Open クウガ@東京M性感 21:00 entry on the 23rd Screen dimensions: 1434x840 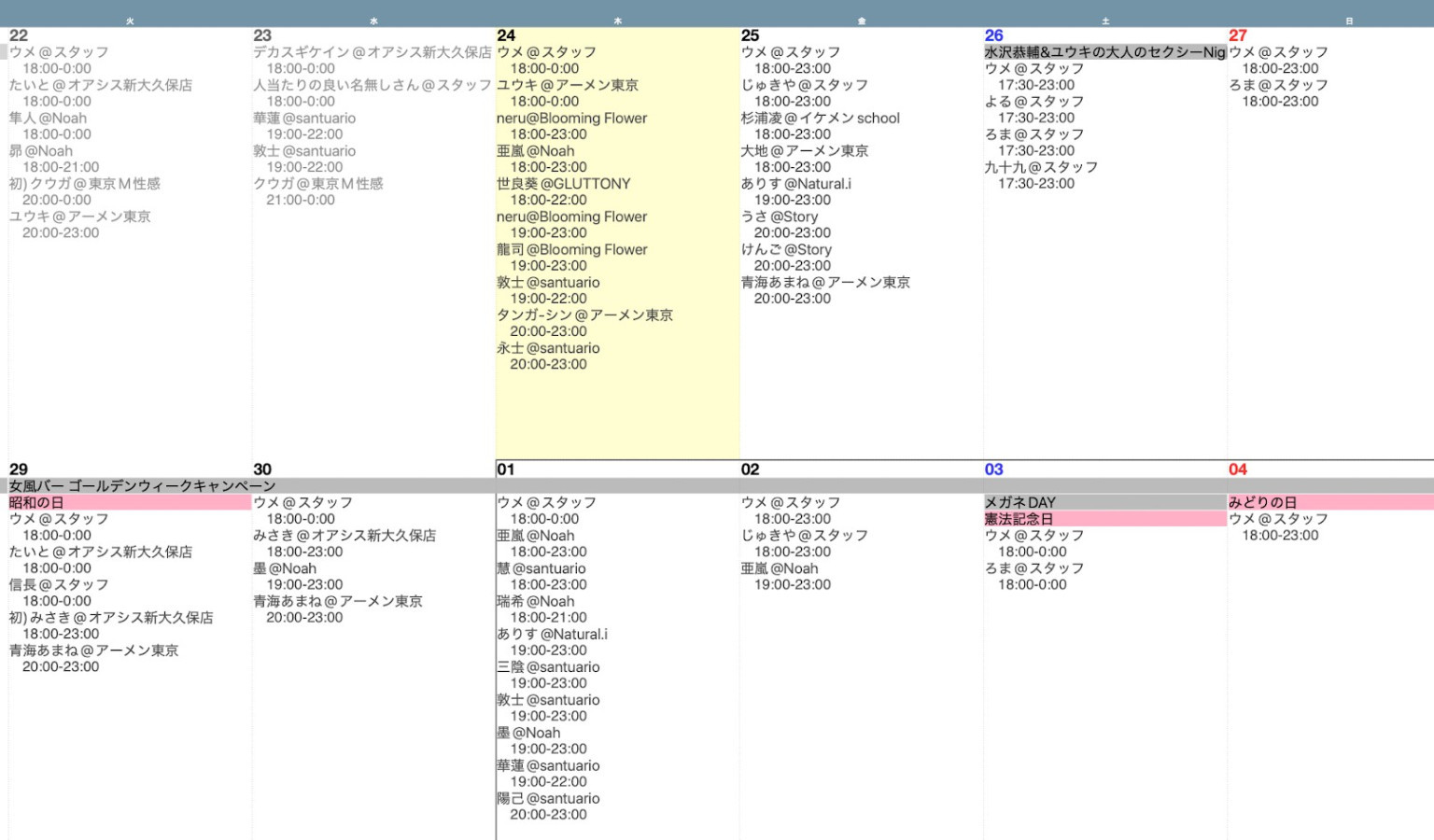coord(318,184)
